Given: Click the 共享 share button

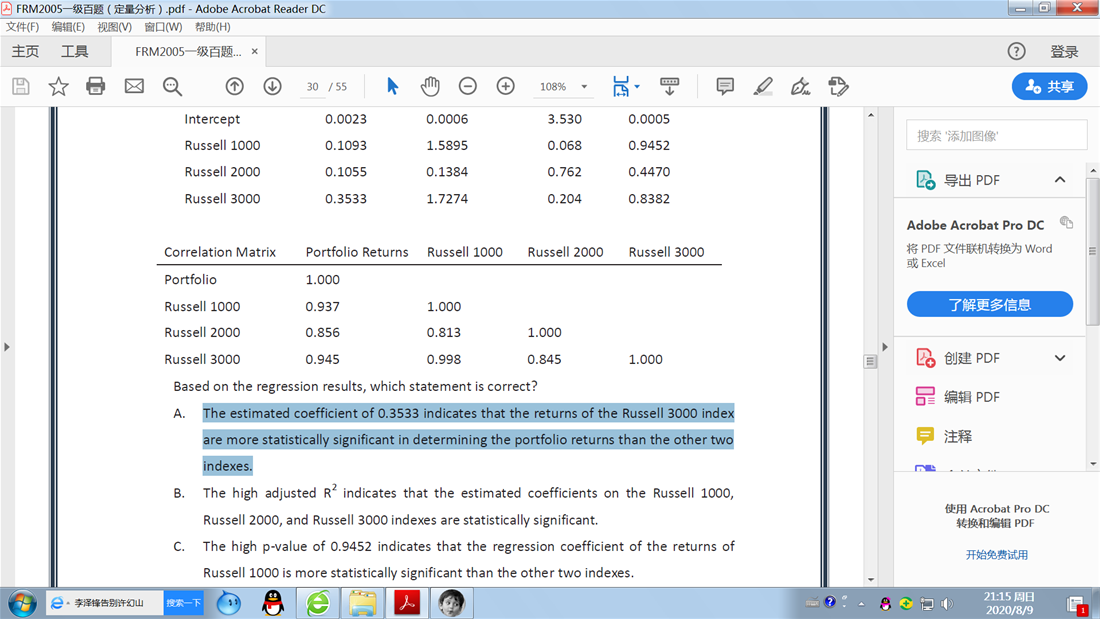Looking at the screenshot, I should click(x=1049, y=86).
